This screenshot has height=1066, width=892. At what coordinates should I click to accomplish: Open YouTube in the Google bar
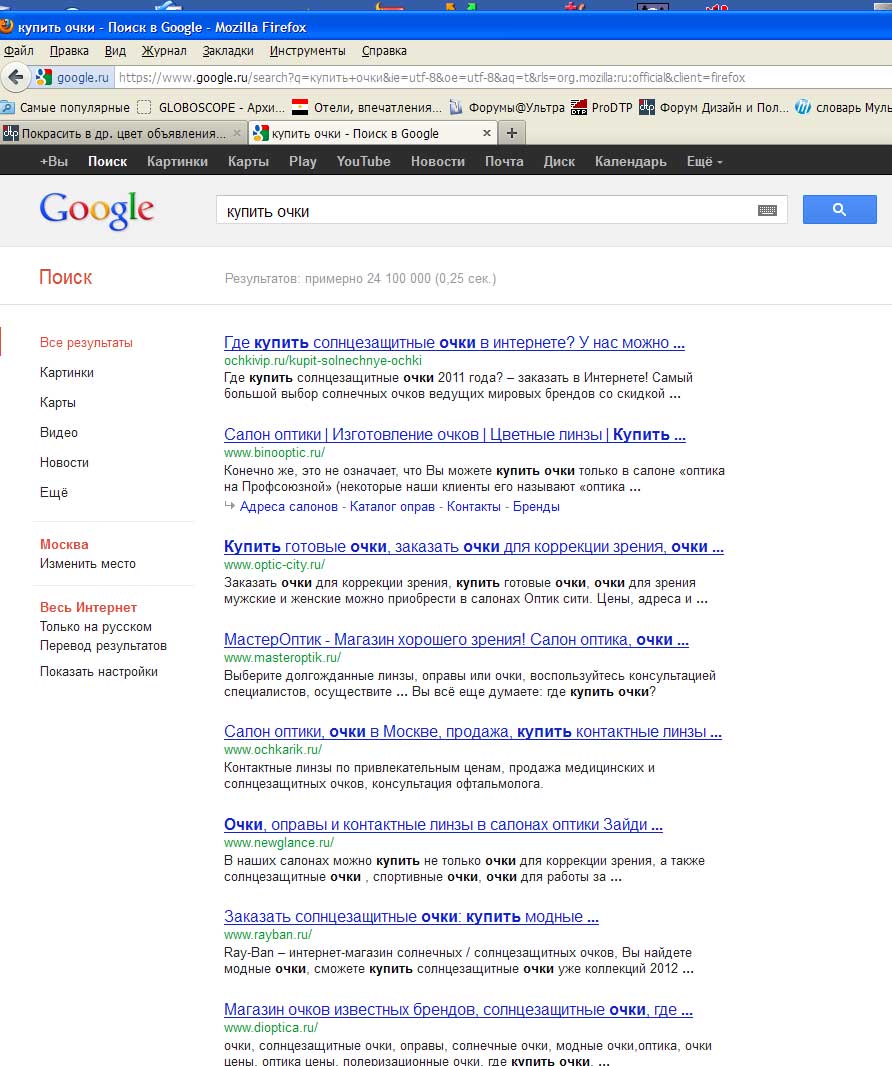[x=364, y=162]
